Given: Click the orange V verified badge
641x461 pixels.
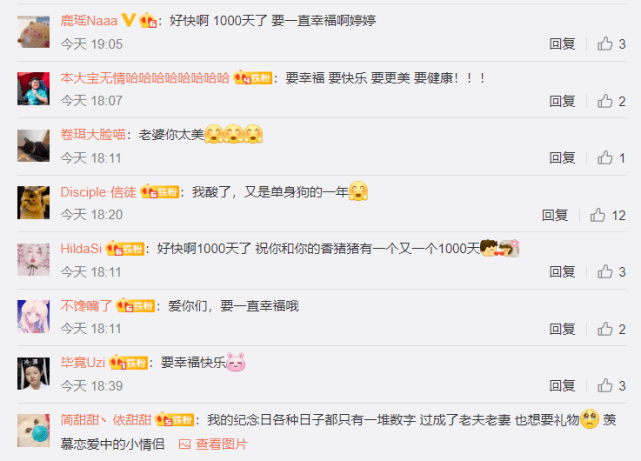Looking at the screenshot, I should pos(129,20).
